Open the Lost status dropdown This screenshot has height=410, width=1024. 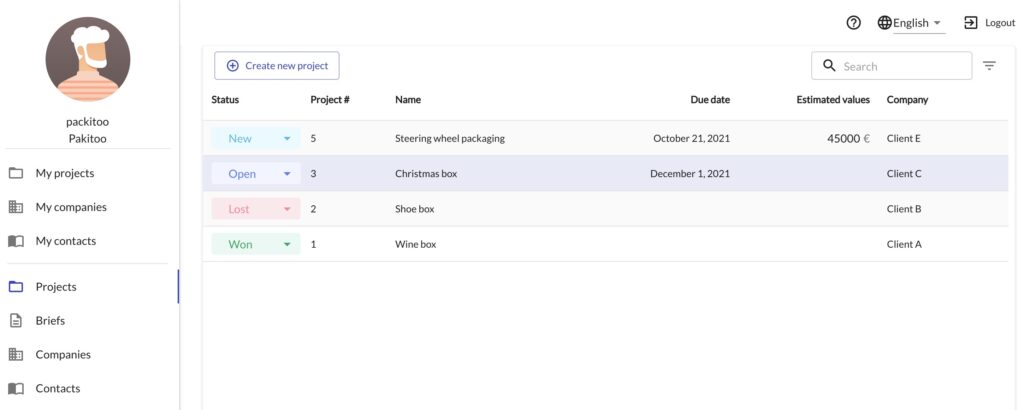(x=255, y=209)
